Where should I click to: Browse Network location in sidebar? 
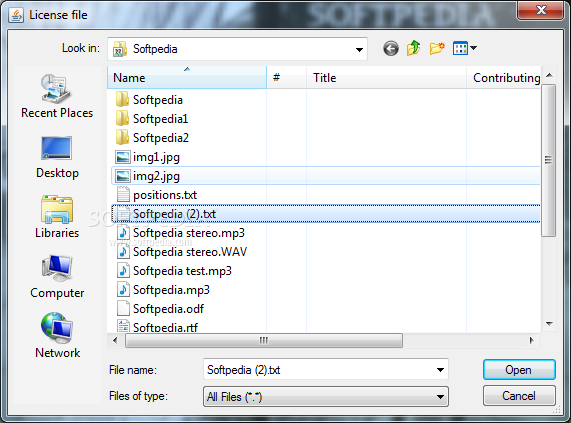coord(57,336)
